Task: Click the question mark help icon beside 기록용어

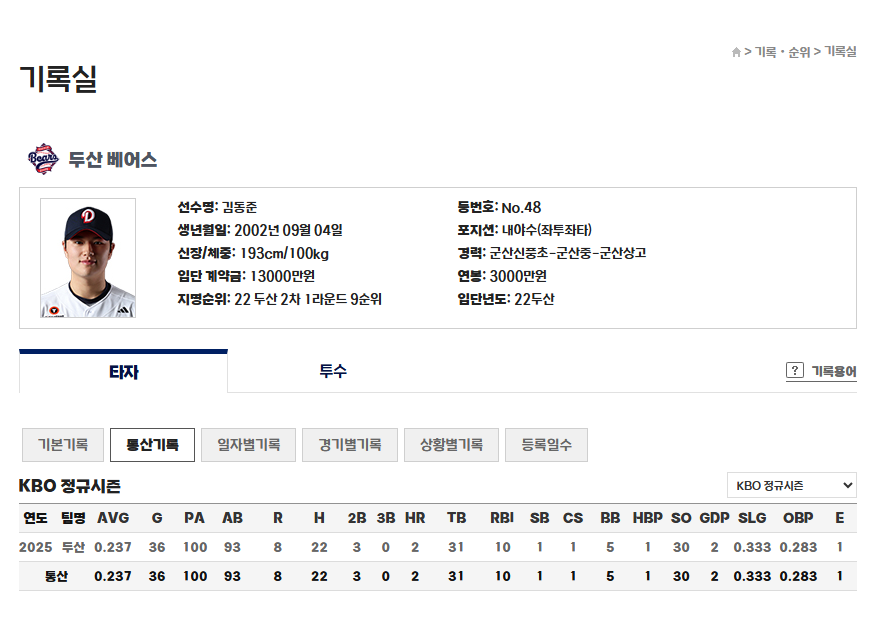Action: (795, 369)
